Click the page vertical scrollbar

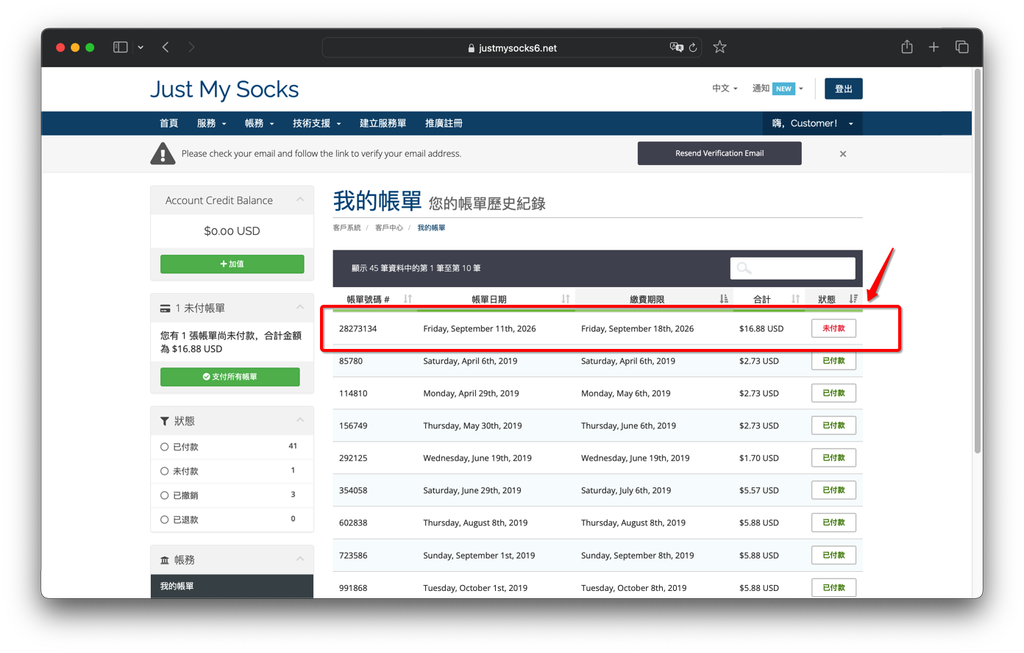tap(978, 261)
